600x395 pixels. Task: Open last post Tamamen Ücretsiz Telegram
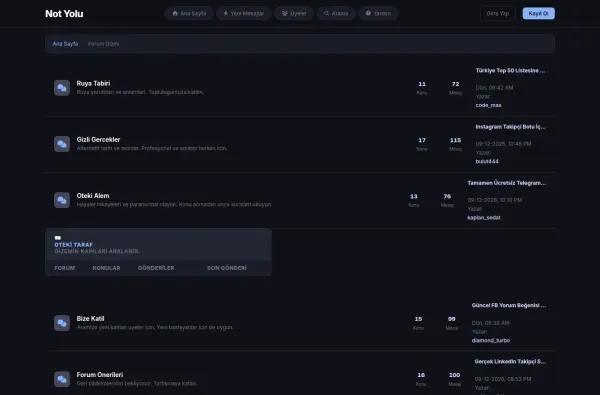click(x=507, y=183)
